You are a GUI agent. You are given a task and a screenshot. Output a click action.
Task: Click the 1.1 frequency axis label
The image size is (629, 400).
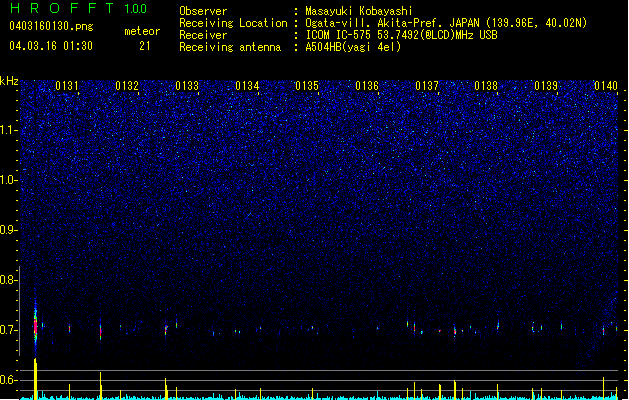[9, 130]
